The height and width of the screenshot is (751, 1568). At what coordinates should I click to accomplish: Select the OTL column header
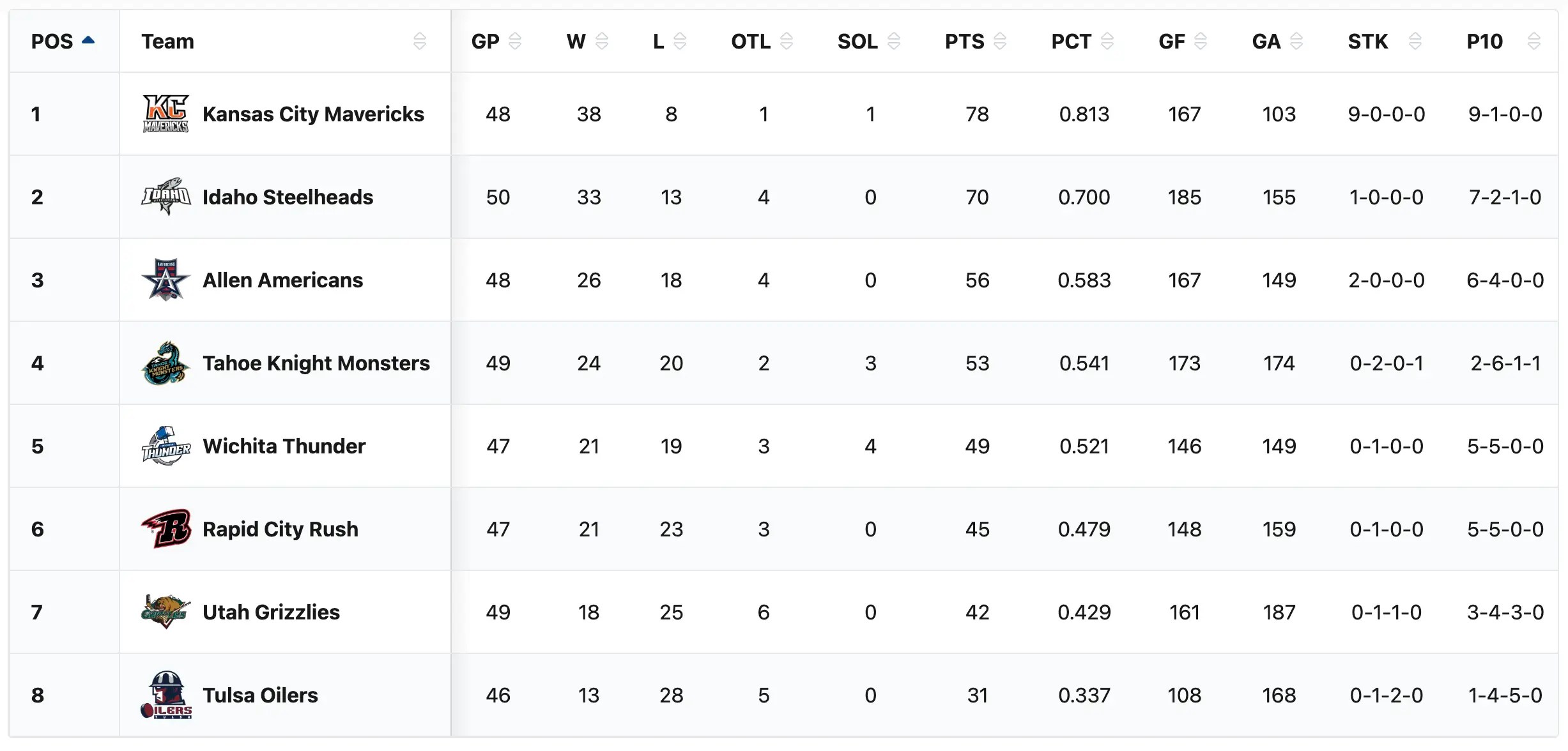[751, 42]
